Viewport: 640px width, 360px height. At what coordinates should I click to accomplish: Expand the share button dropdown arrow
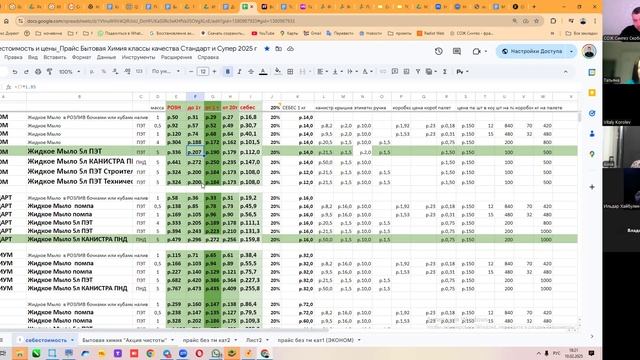pos(571,51)
